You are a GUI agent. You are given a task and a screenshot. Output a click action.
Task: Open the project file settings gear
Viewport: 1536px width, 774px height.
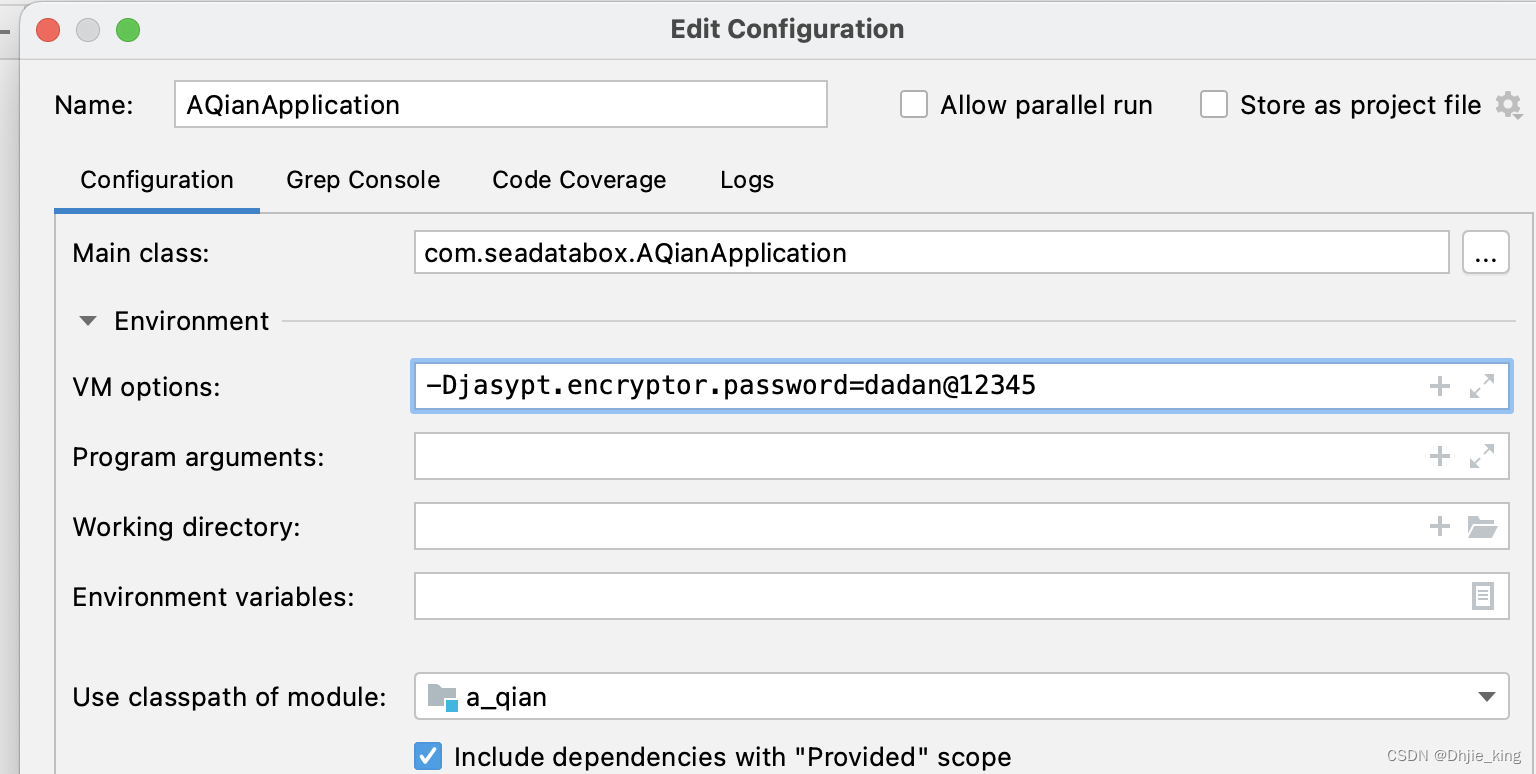click(x=1508, y=105)
